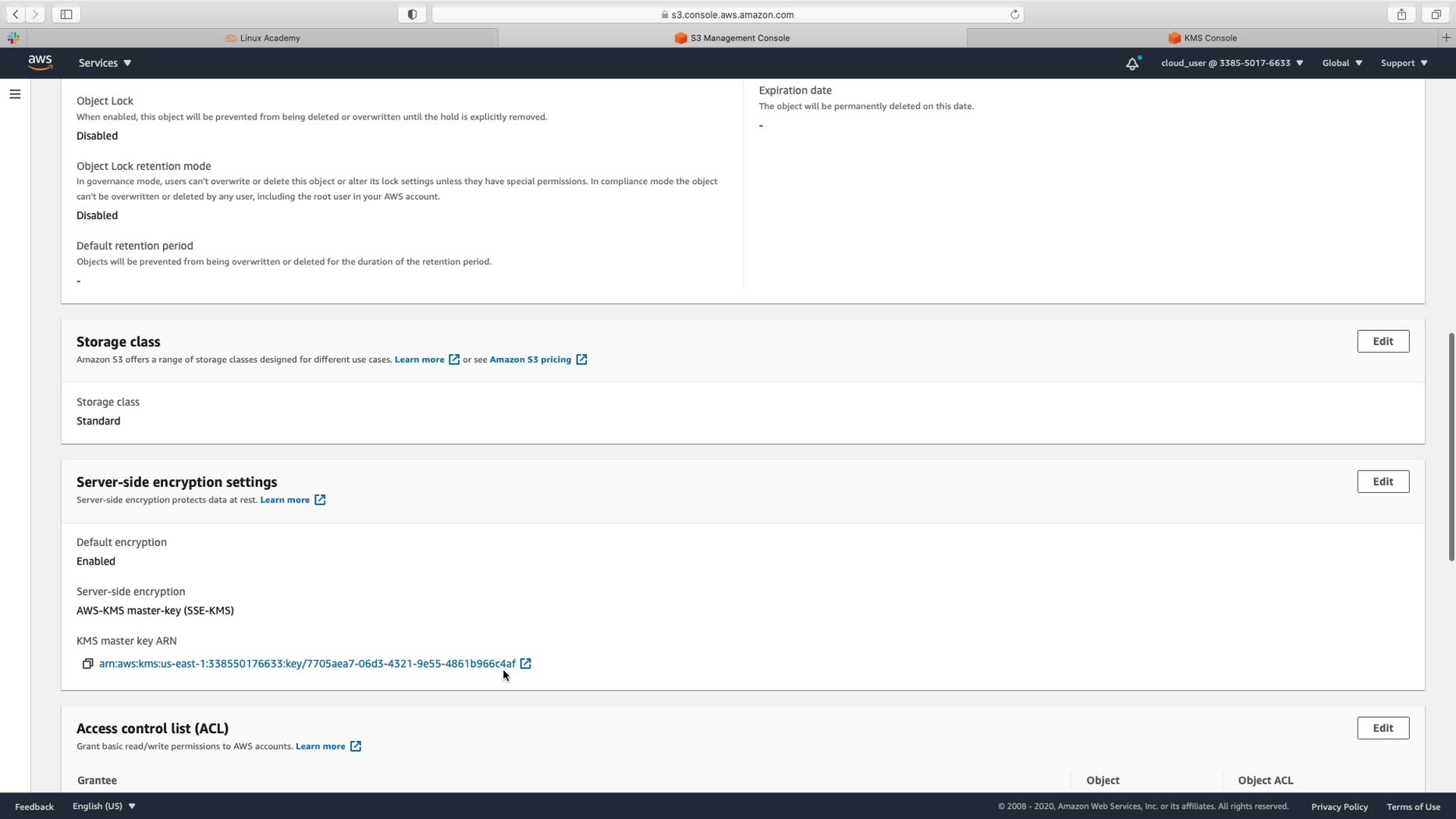Image resolution: width=1456 pixels, height=819 pixels.
Task: Click the page vertical scrollbar
Action: [1451, 446]
